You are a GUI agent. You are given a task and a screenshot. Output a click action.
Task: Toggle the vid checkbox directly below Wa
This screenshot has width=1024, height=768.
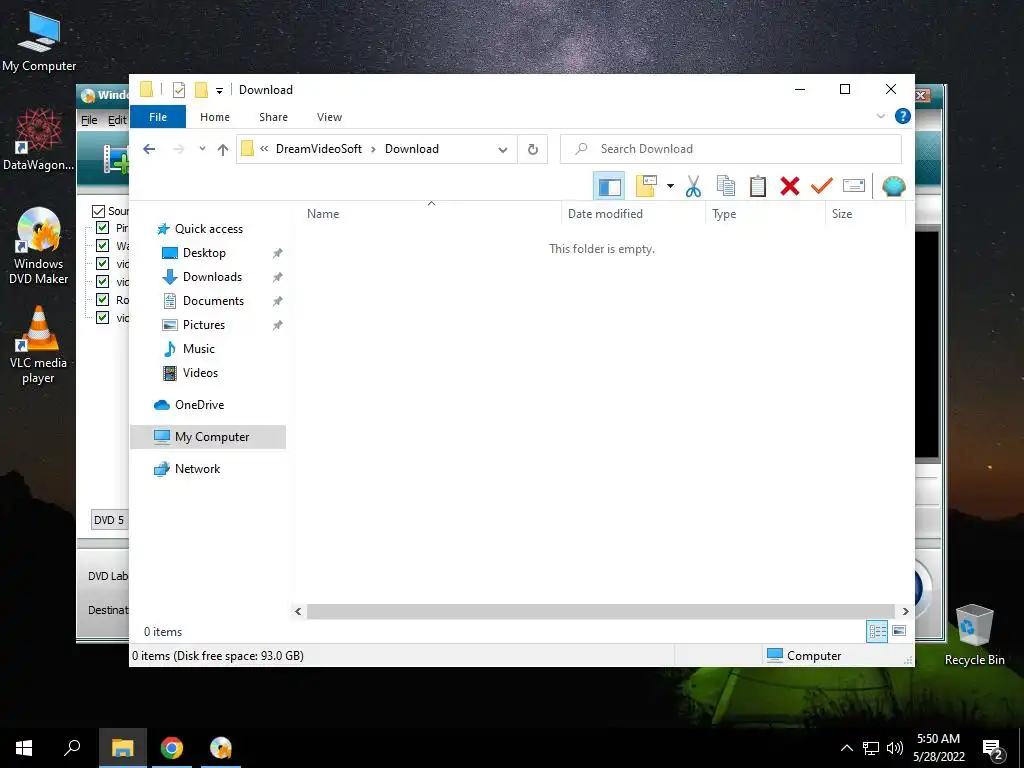tap(103, 264)
